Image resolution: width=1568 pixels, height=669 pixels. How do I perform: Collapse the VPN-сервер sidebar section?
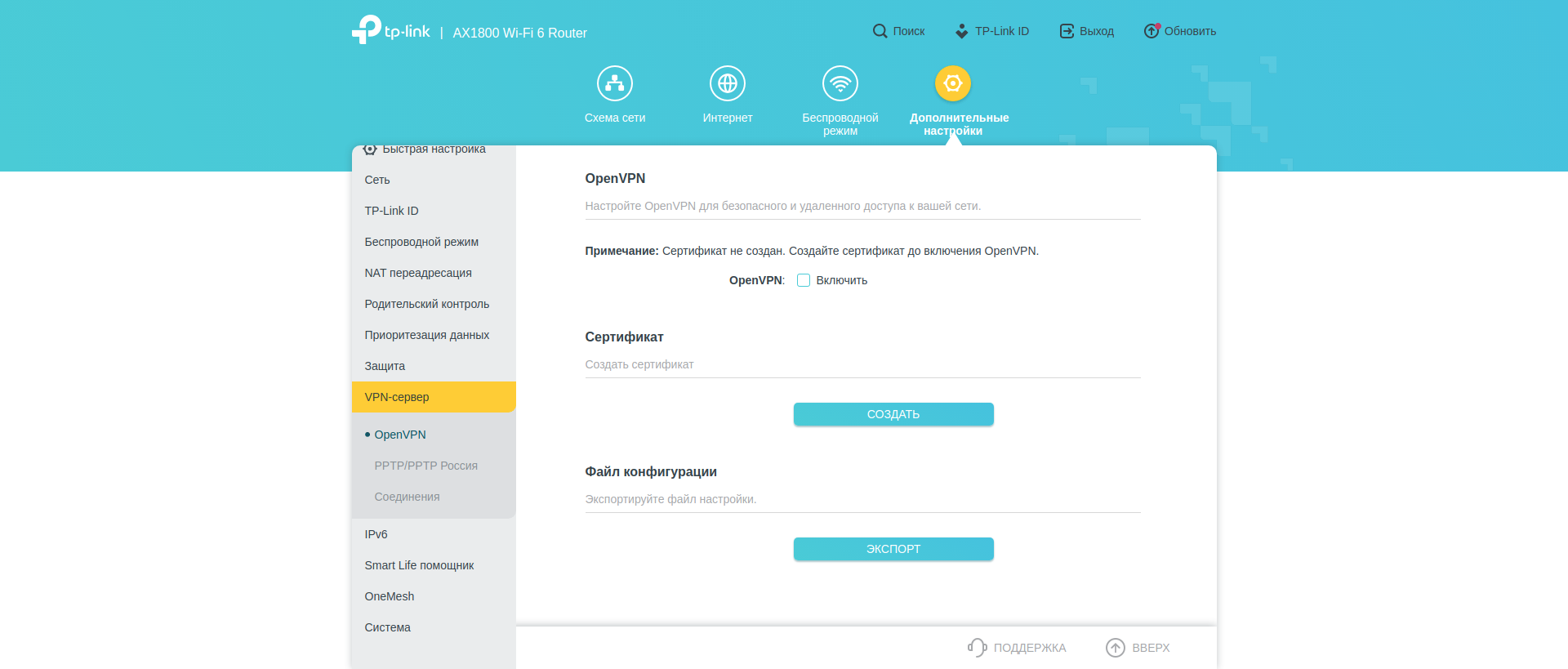point(397,397)
